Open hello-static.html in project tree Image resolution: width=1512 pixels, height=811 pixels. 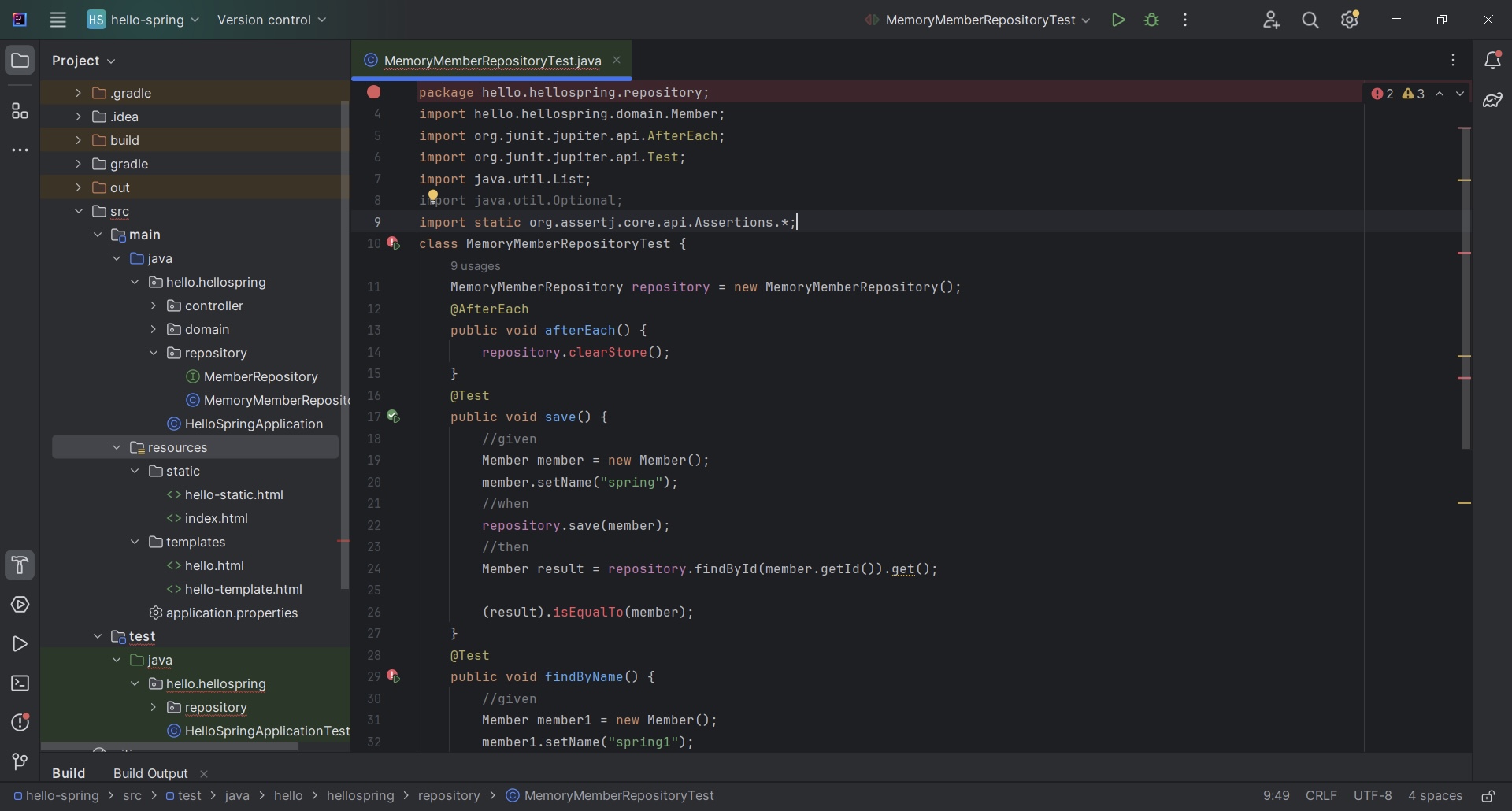coord(225,494)
